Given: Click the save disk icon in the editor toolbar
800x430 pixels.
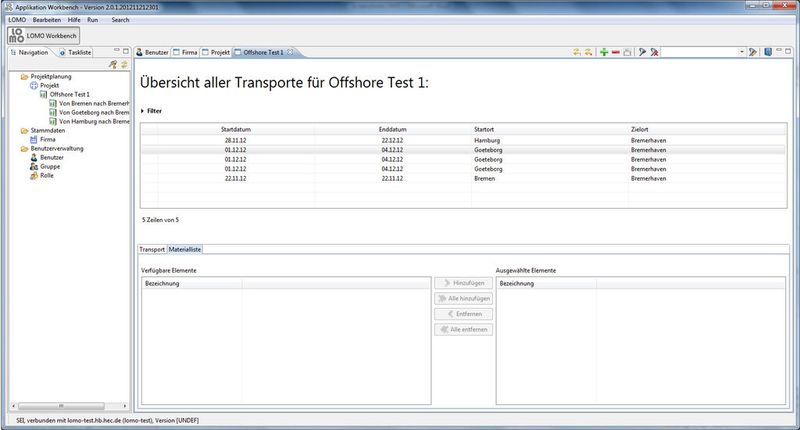Looking at the screenshot, I should coord(628,52).
